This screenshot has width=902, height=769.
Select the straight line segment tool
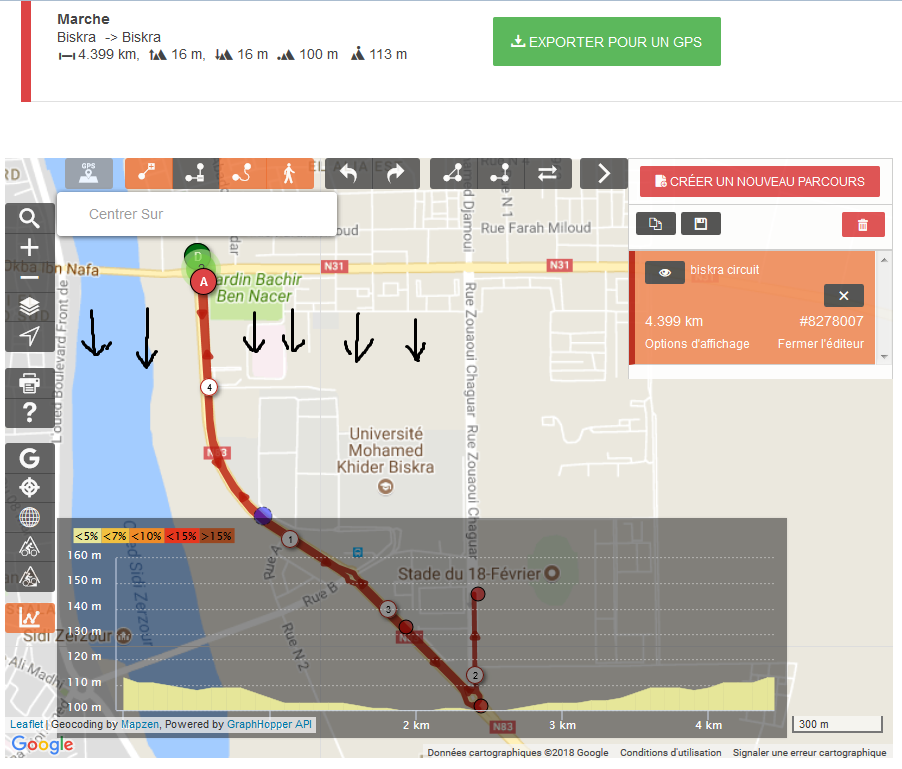(196, 173)
